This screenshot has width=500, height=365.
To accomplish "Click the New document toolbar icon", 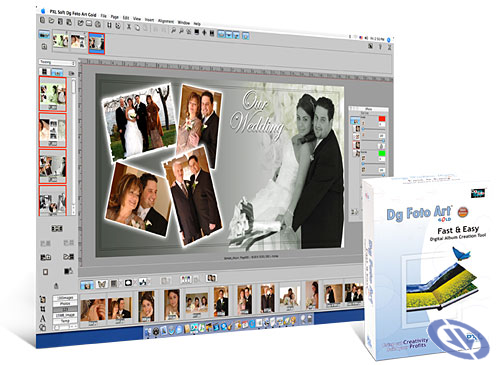I will point(43,20).
